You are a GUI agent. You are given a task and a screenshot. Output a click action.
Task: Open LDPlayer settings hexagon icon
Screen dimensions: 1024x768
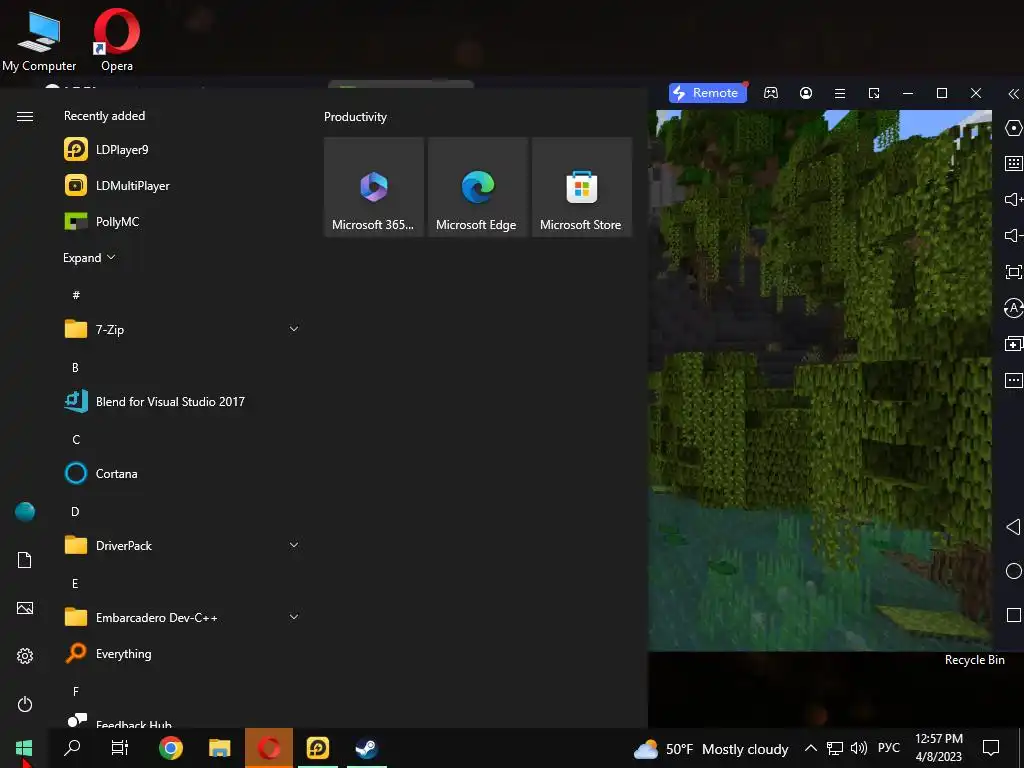coord(1013,128)
